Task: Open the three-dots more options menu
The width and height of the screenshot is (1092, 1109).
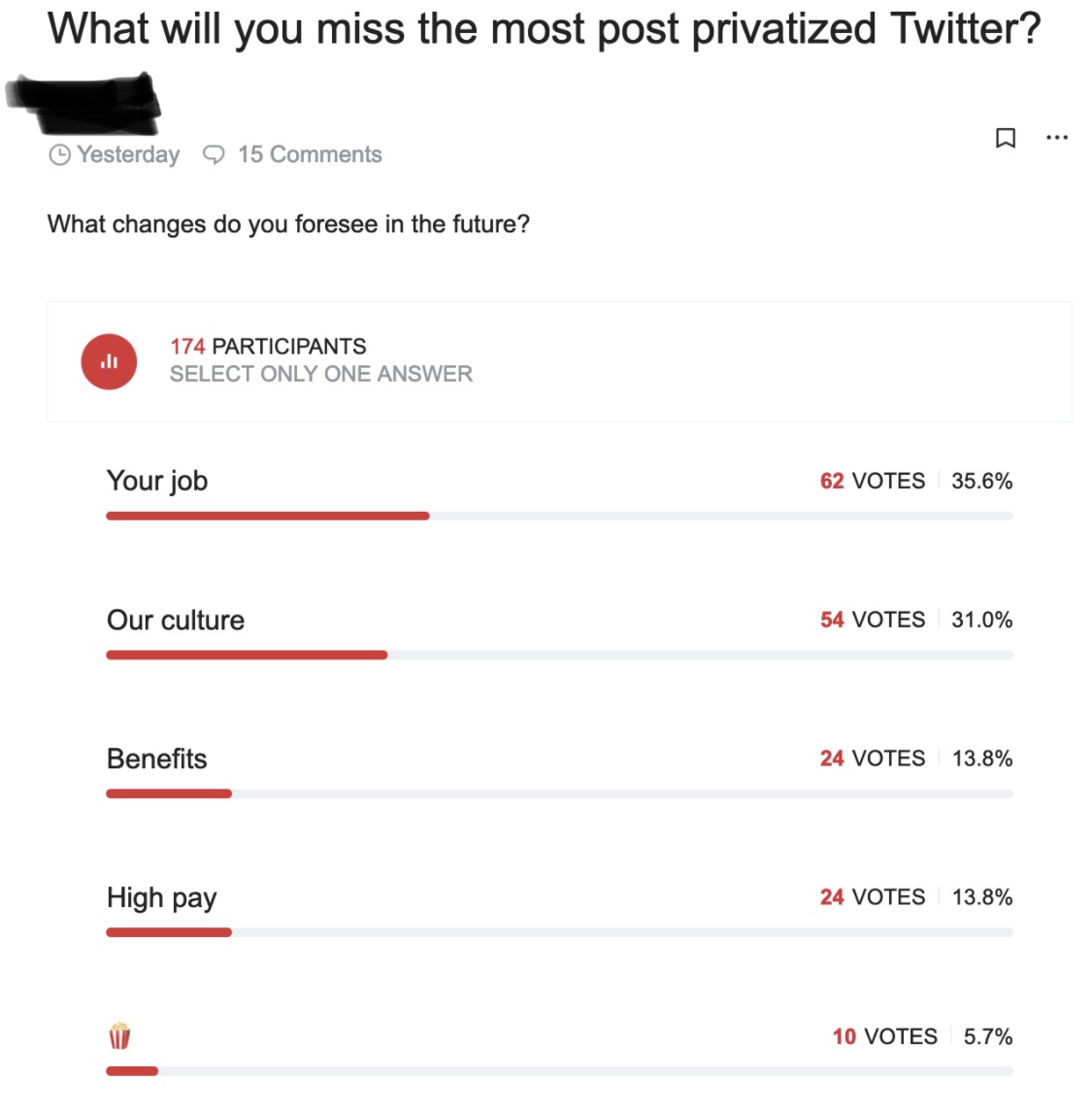Action: [x=1057, y=137]
